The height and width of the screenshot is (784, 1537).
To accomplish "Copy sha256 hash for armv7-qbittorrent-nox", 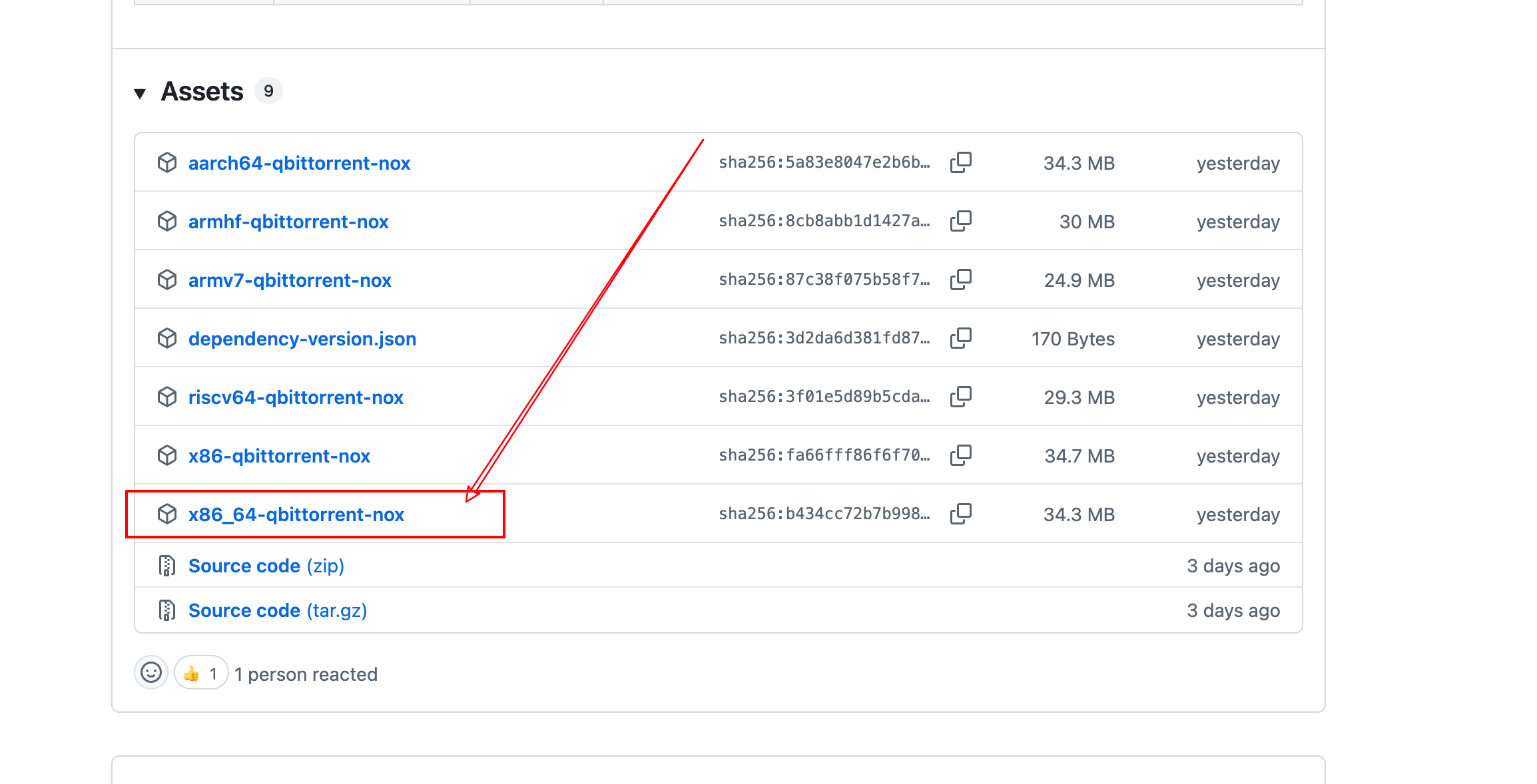I will [x=960, y=280].
